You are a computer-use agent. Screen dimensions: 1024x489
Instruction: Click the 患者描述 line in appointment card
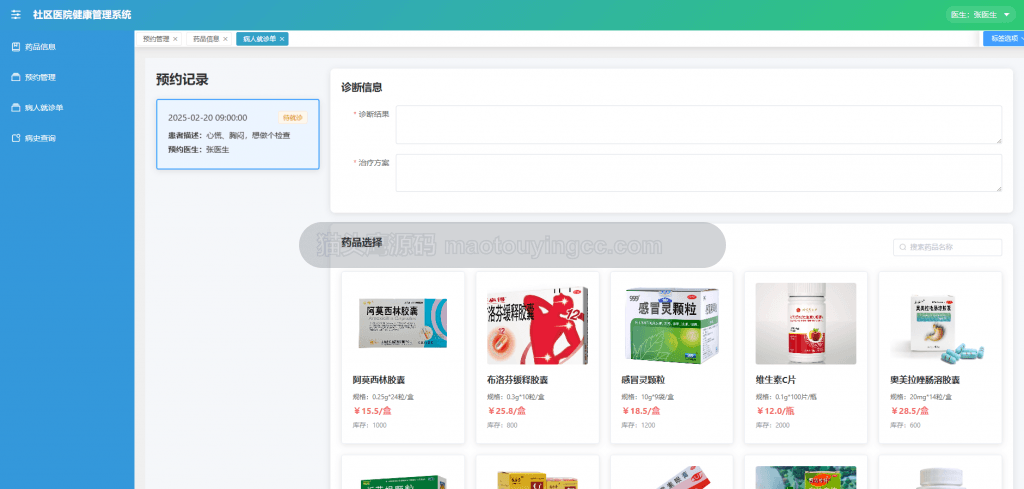(229, 136)
